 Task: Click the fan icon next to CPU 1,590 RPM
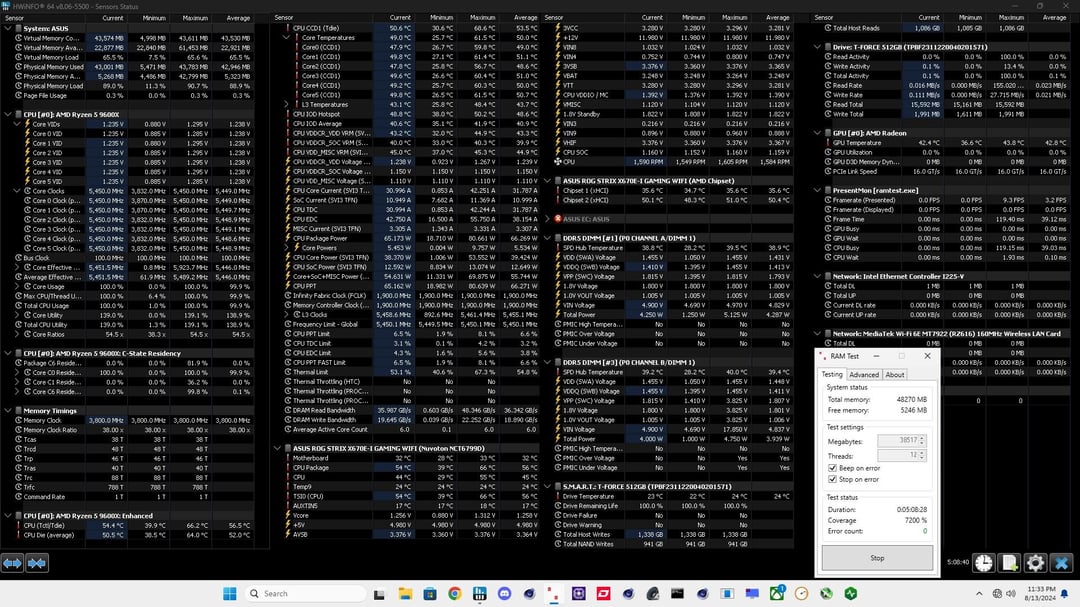pos(557,162)
